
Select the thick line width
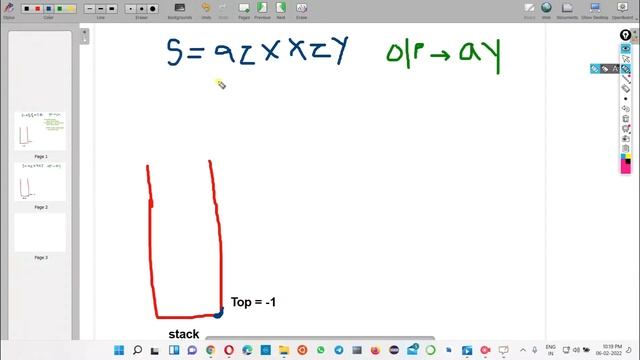112,9
